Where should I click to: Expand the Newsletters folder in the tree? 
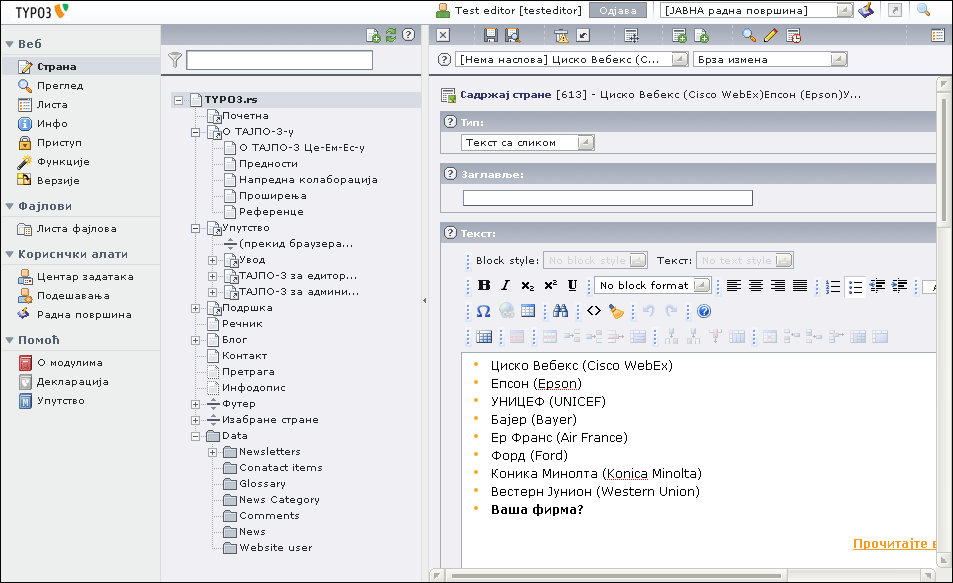pyautogui.click(x=213, y=452)
